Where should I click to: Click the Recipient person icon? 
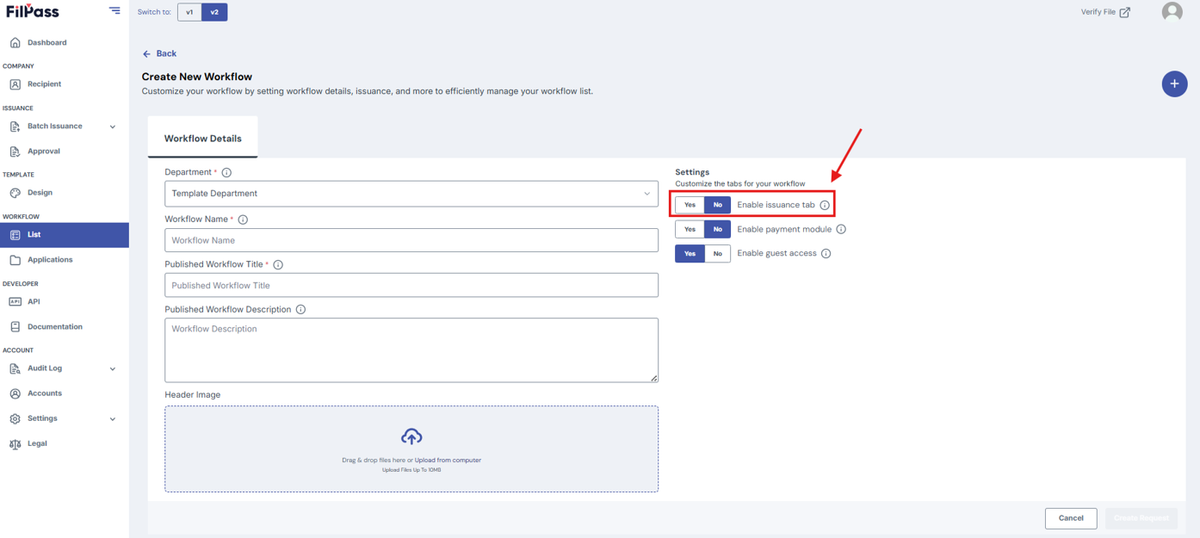(x=15, y=85)
